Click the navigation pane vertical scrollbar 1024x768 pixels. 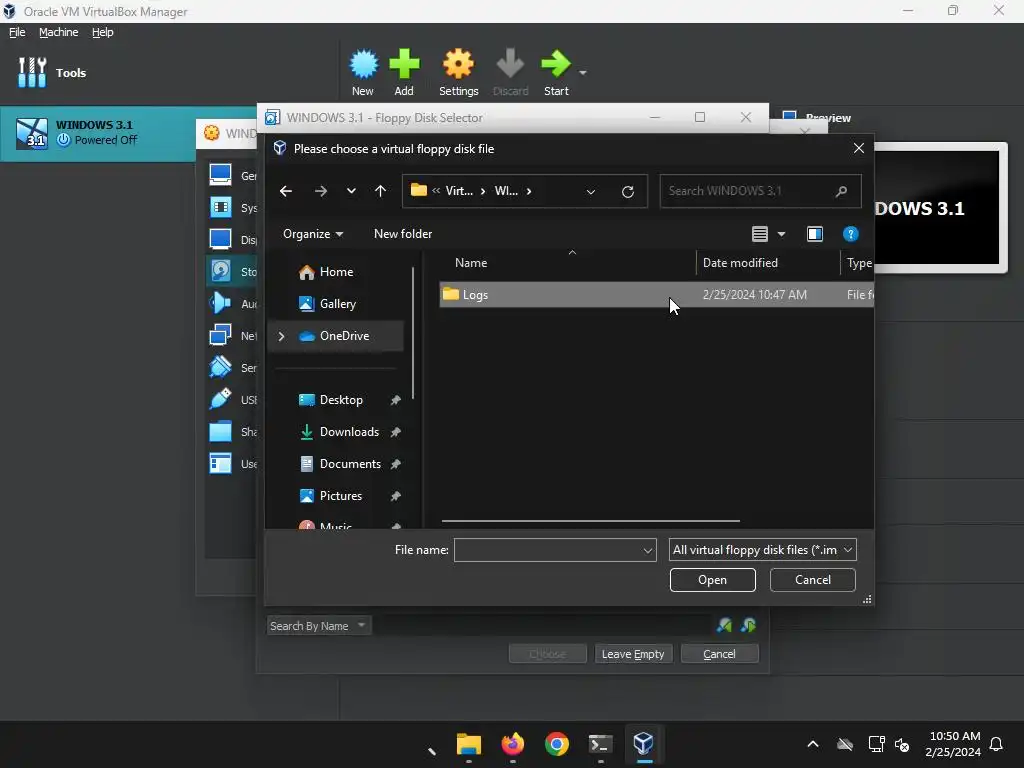point(413,333)
